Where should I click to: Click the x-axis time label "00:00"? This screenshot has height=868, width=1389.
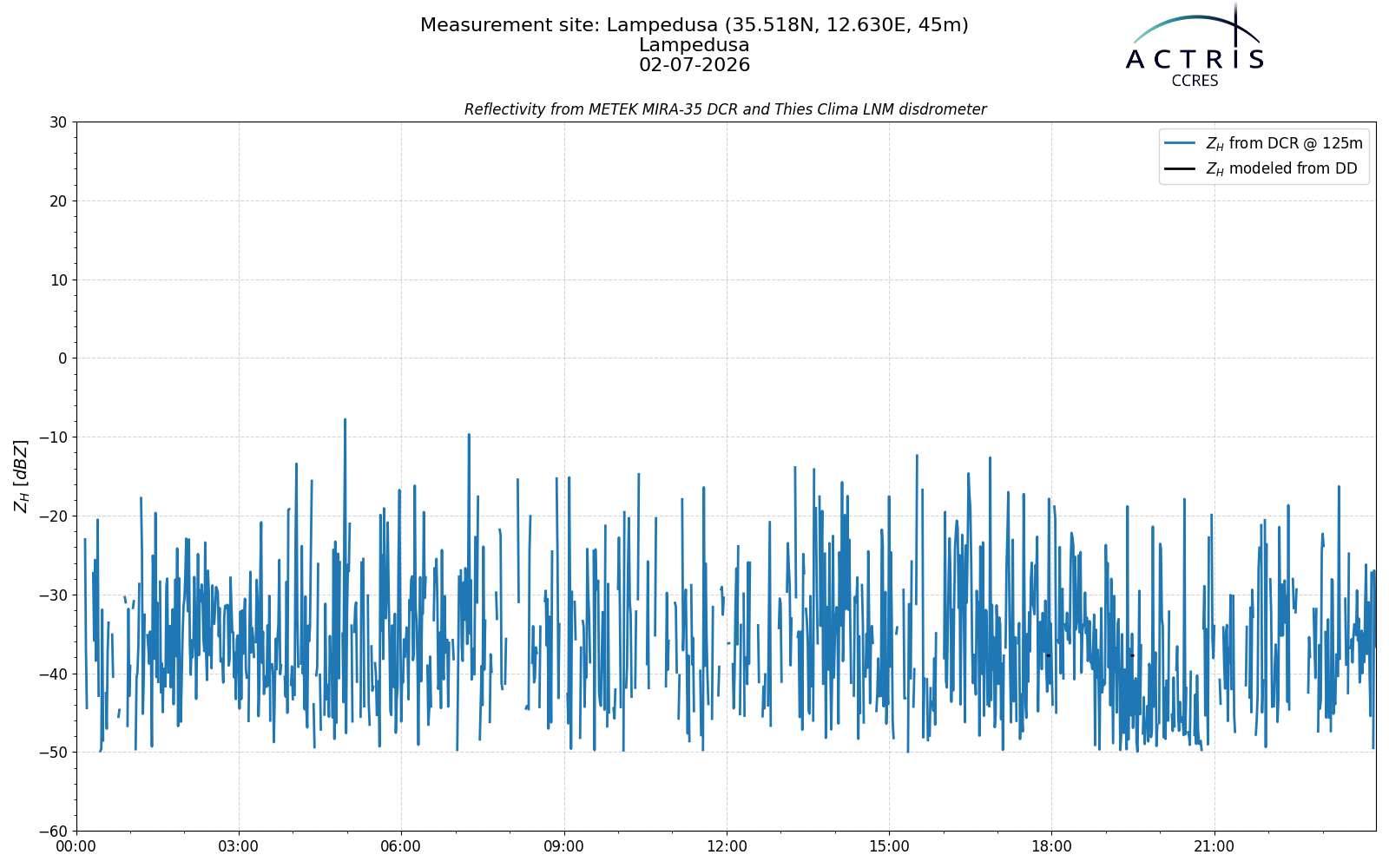(x=76, y=846)
